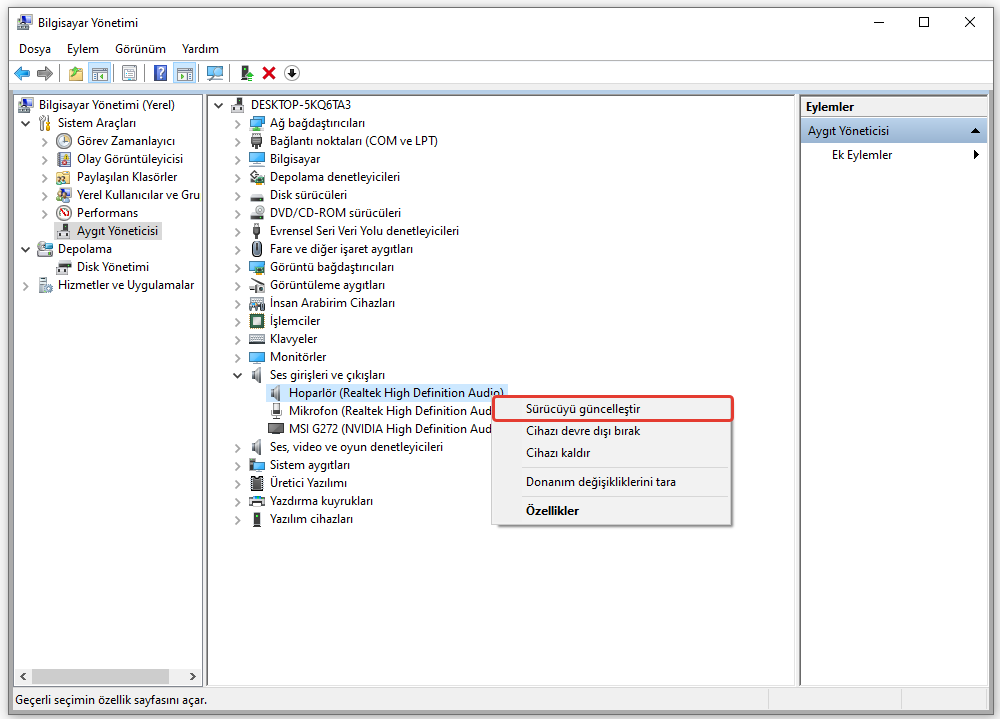Open the Görünüm menu
The height and width of the screenshot is (719, 1000).
(140, 48)
